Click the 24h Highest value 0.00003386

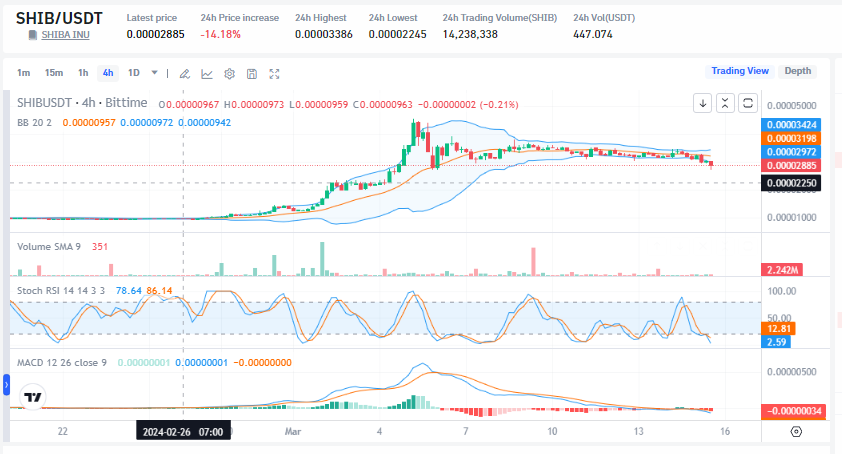(323, 34)
